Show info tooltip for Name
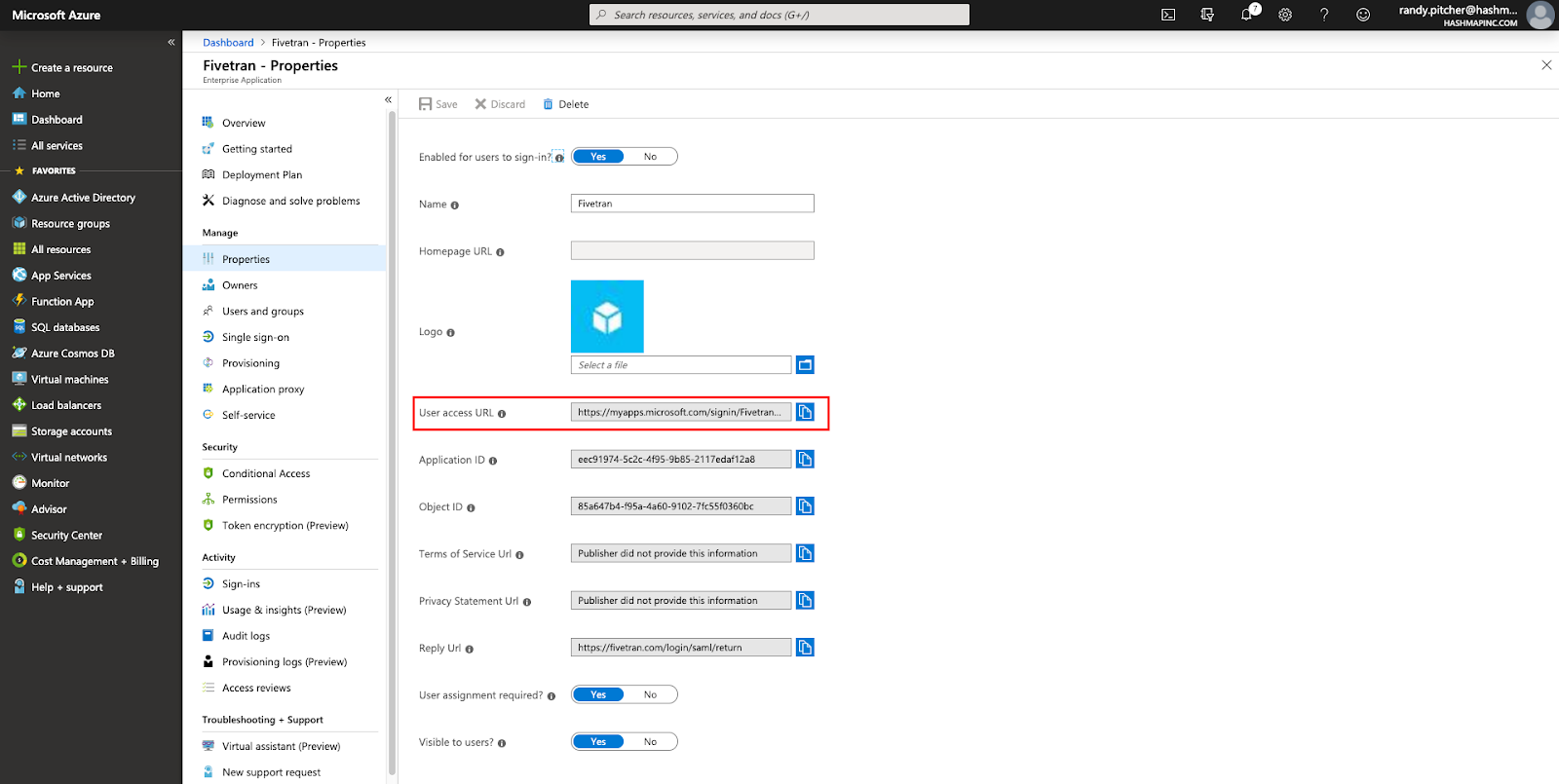The image size is (1559, 784). 455,205
